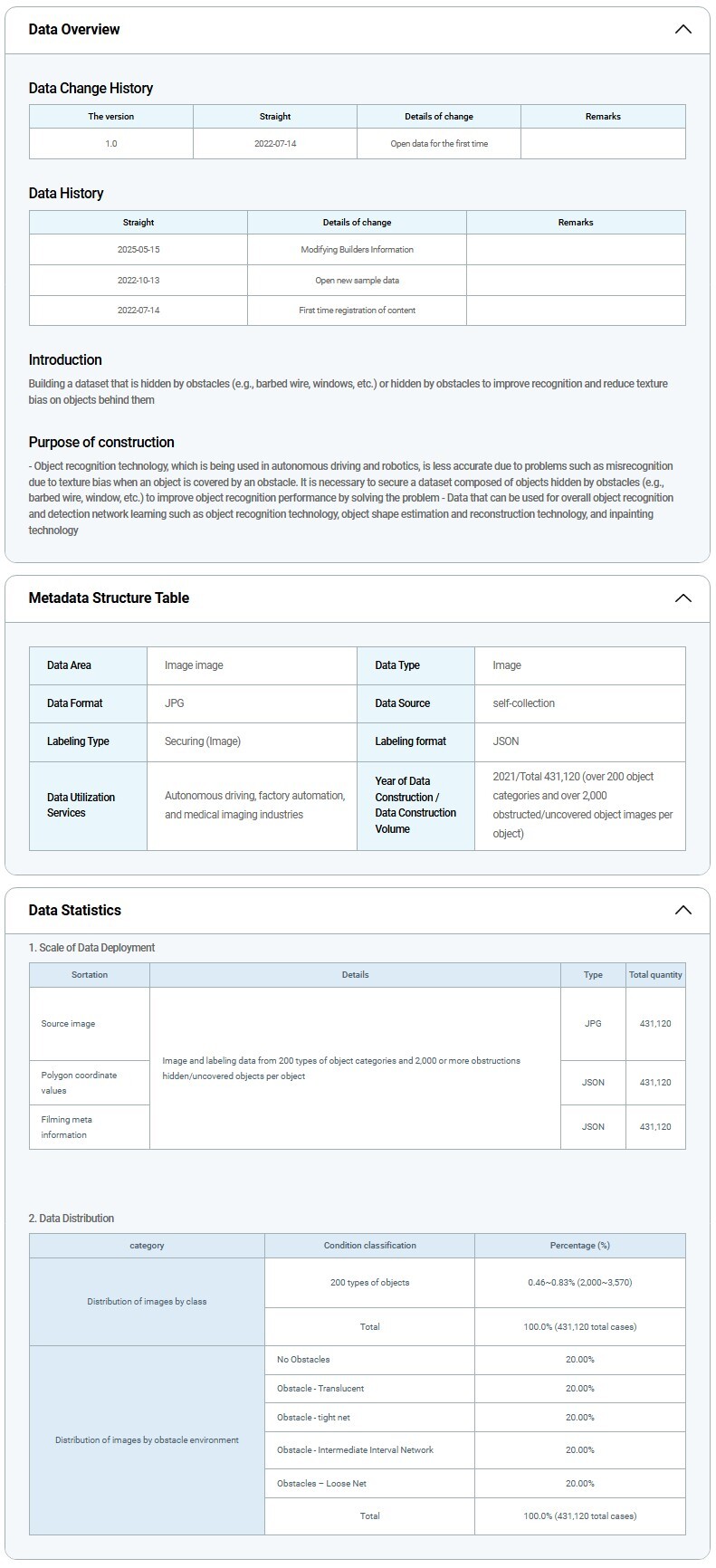Select the Securing (Image) labeling type value
The width and height of the screenshot is (716, 1568).
[203, 741]
